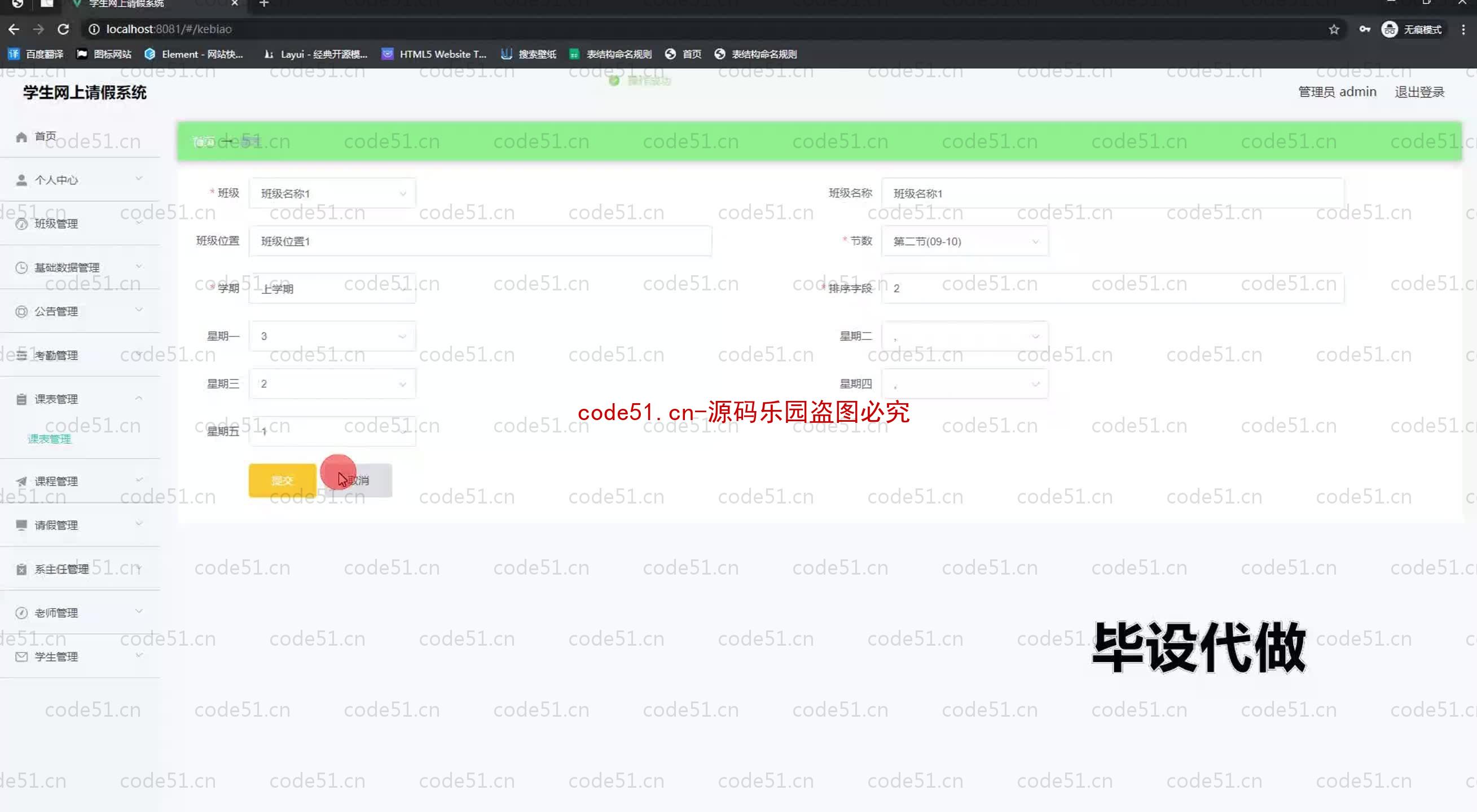Toggle 老师管理 teachers section visibility

click(79, 612)
